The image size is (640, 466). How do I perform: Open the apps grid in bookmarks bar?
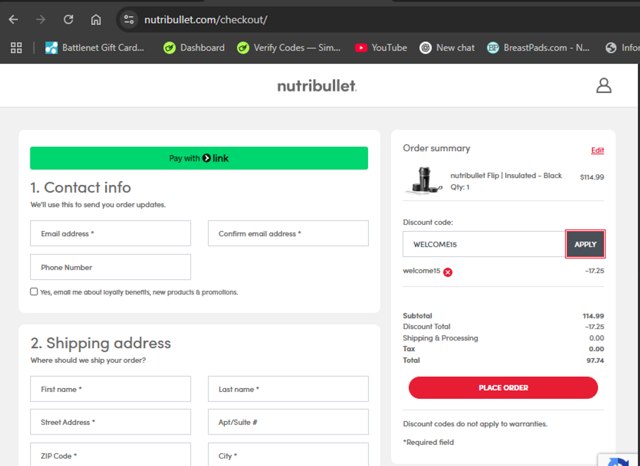[x=16, y=48]
